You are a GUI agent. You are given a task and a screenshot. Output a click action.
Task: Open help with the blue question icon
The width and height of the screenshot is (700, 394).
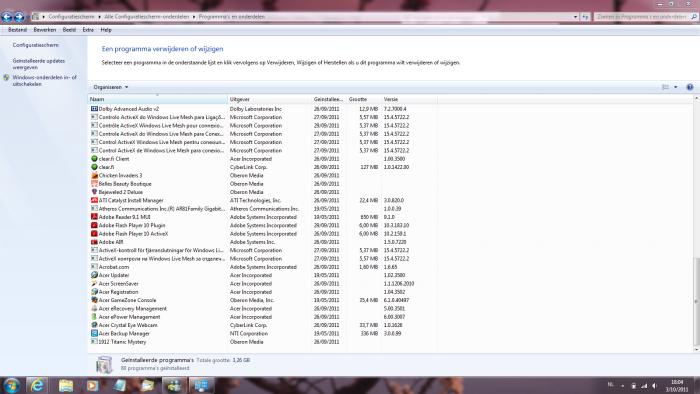(x=690, y=87)
